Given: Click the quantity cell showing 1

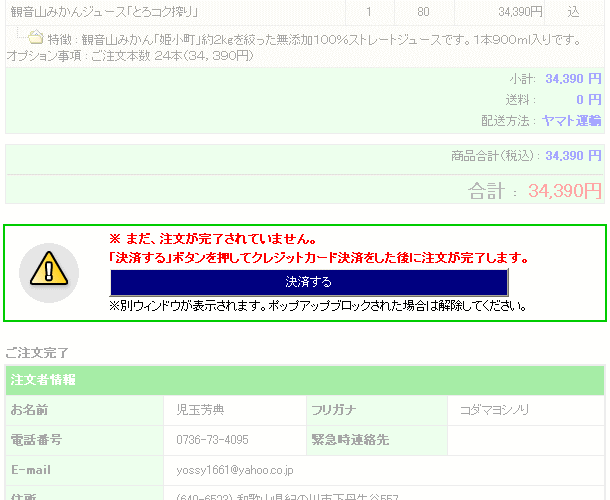Looking at the screenshot, I should click(x=370, y=12).
